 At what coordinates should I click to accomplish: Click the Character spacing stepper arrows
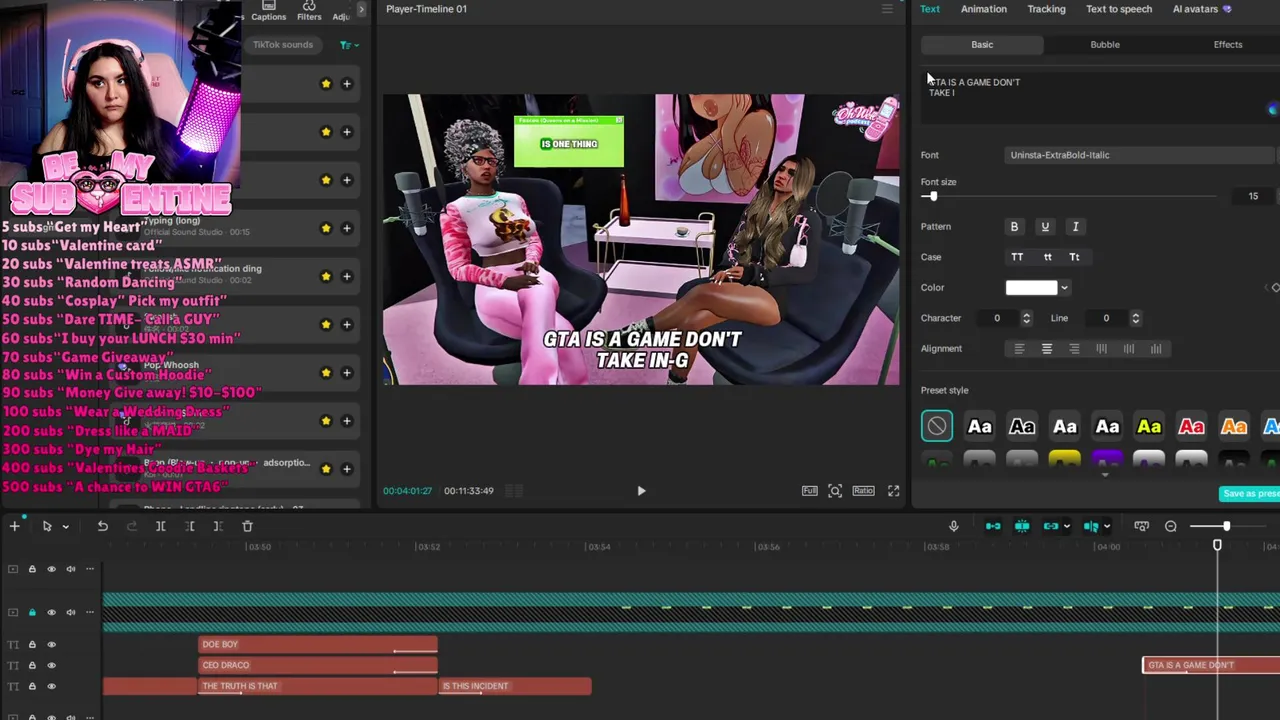coord(1026,318)
